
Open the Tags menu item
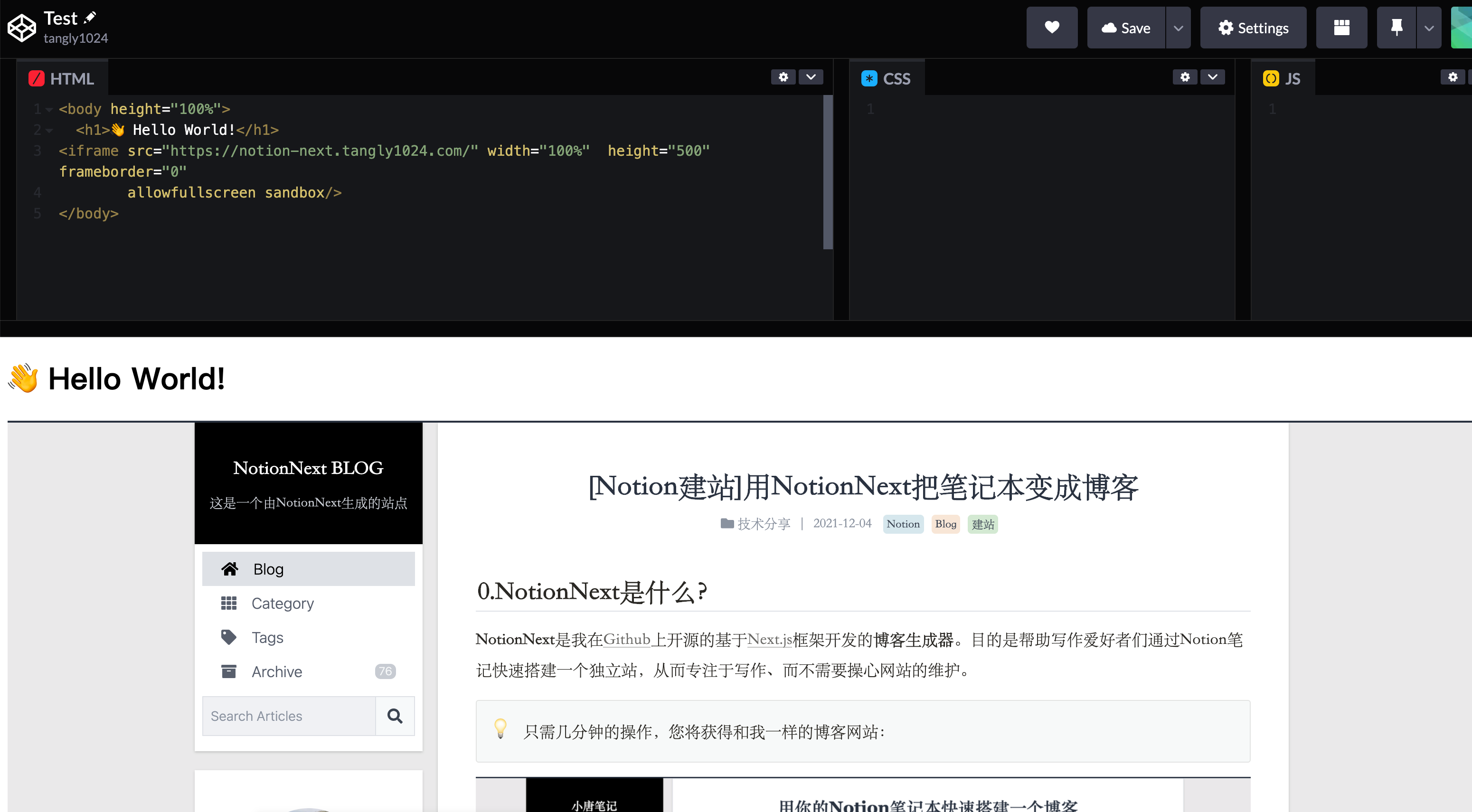pos(309,637)
